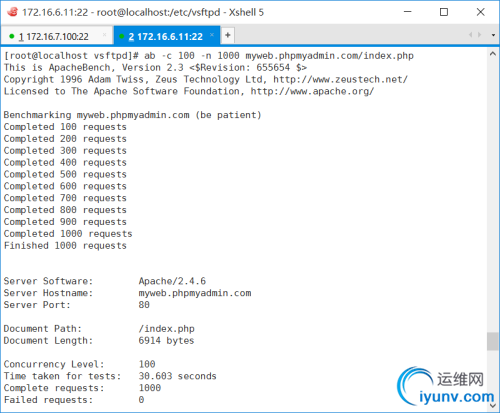Go to previous tab using left arrow
The image size is (500, 413).
pyautogui.click(x=471, y=35)
